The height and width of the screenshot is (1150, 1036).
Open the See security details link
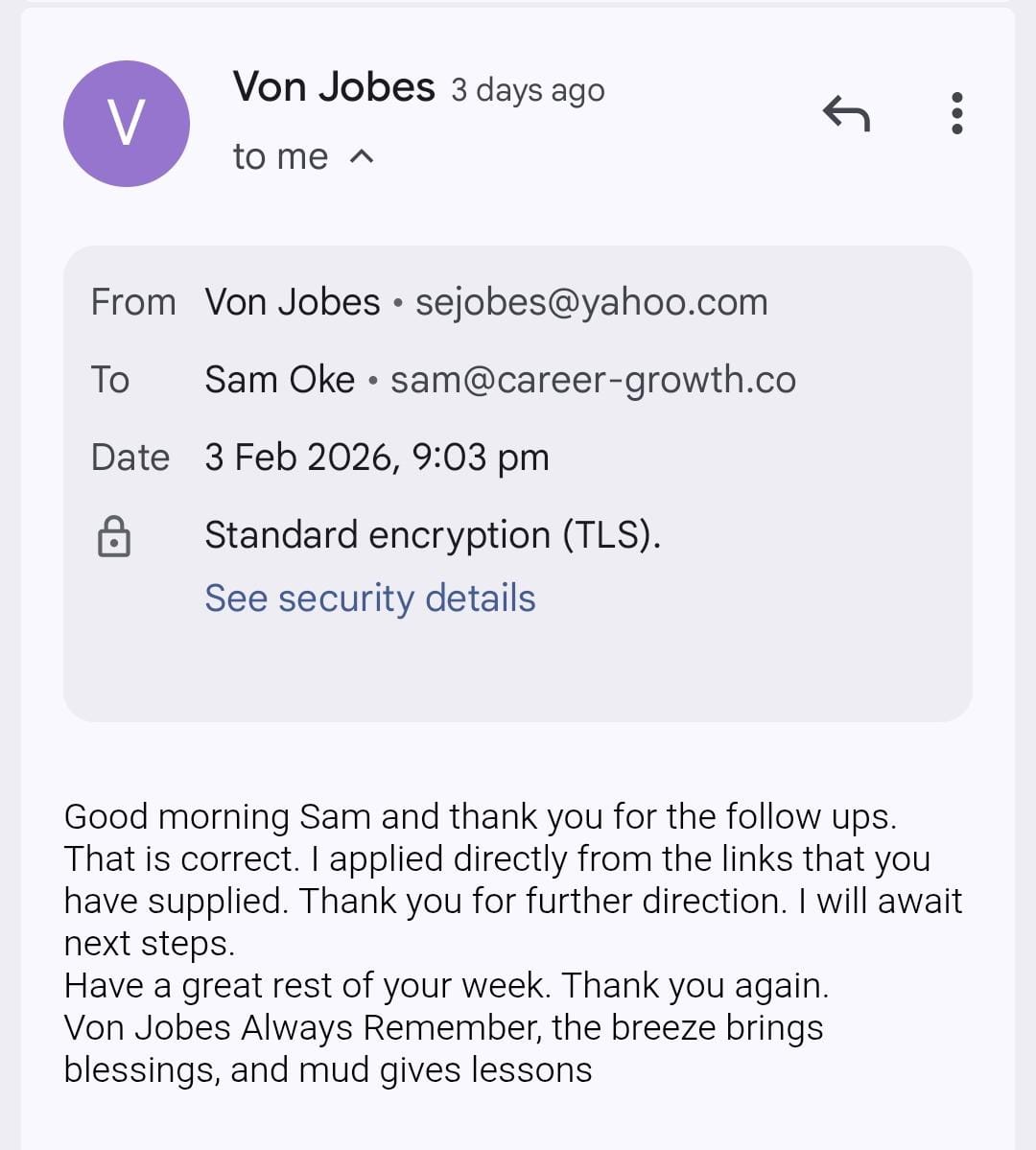point(369,598)
